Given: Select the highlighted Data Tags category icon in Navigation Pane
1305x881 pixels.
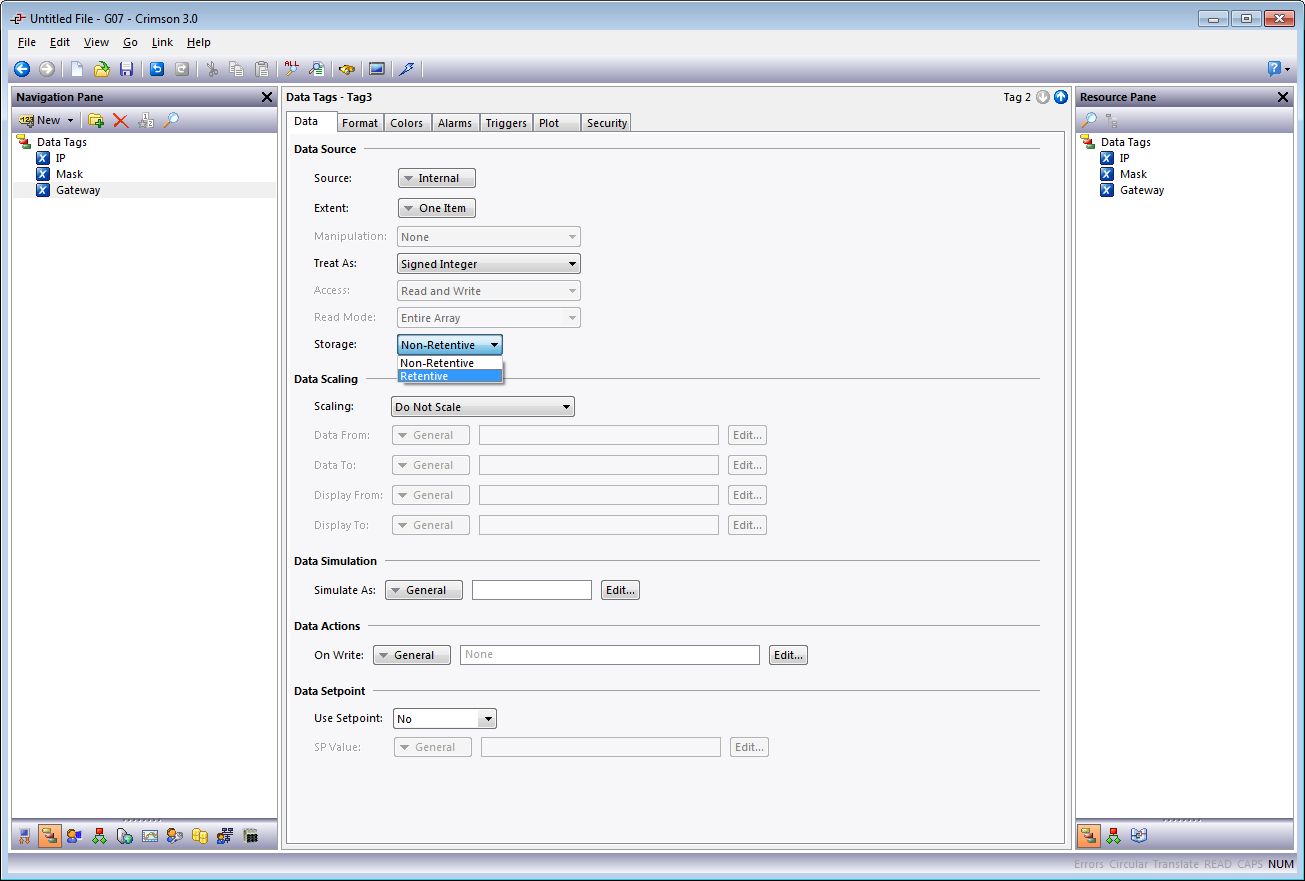Looking at the screenshot, I should (x=49, y=836).
